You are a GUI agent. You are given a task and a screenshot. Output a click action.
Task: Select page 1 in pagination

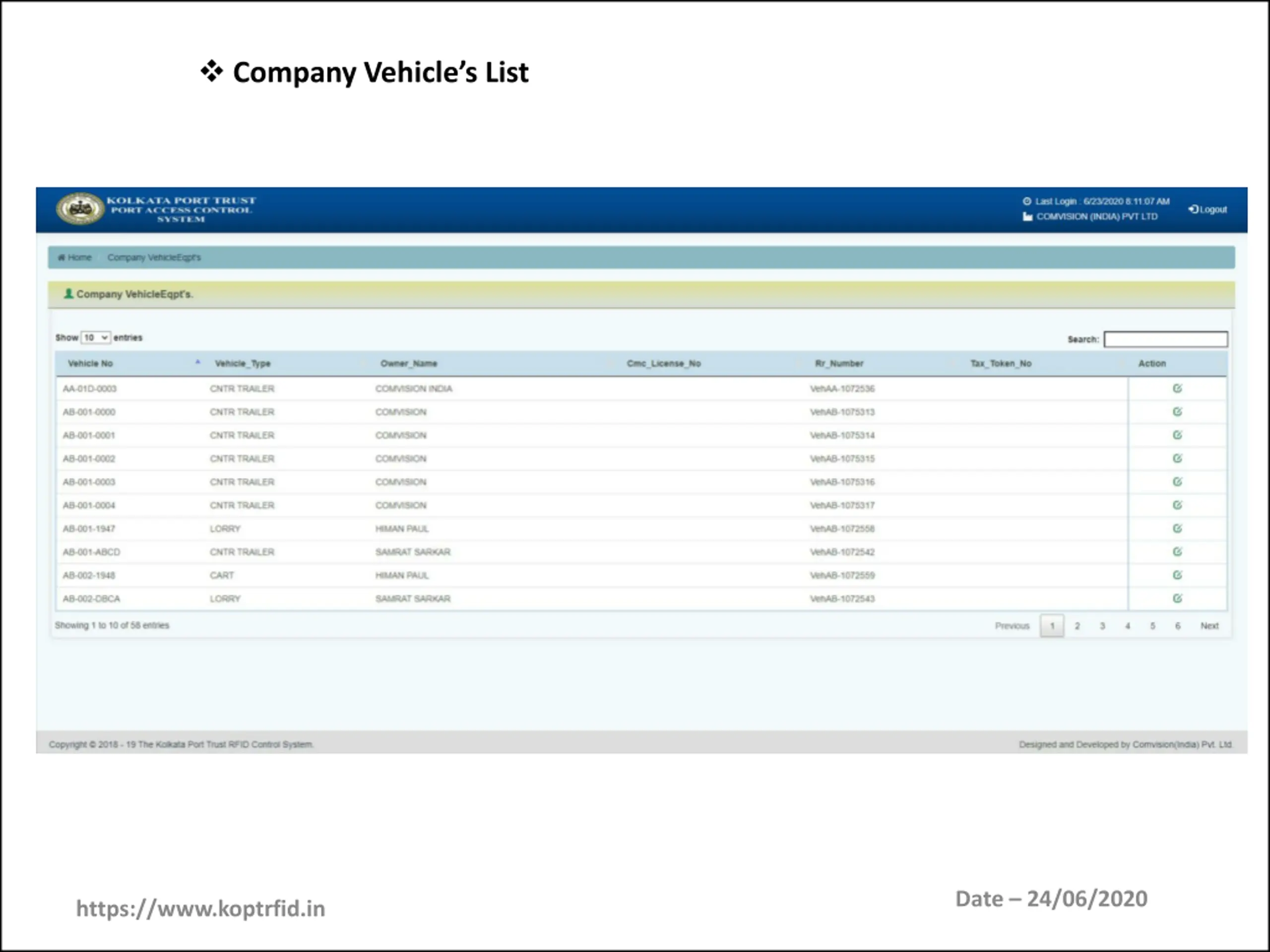pos(1052,626)
